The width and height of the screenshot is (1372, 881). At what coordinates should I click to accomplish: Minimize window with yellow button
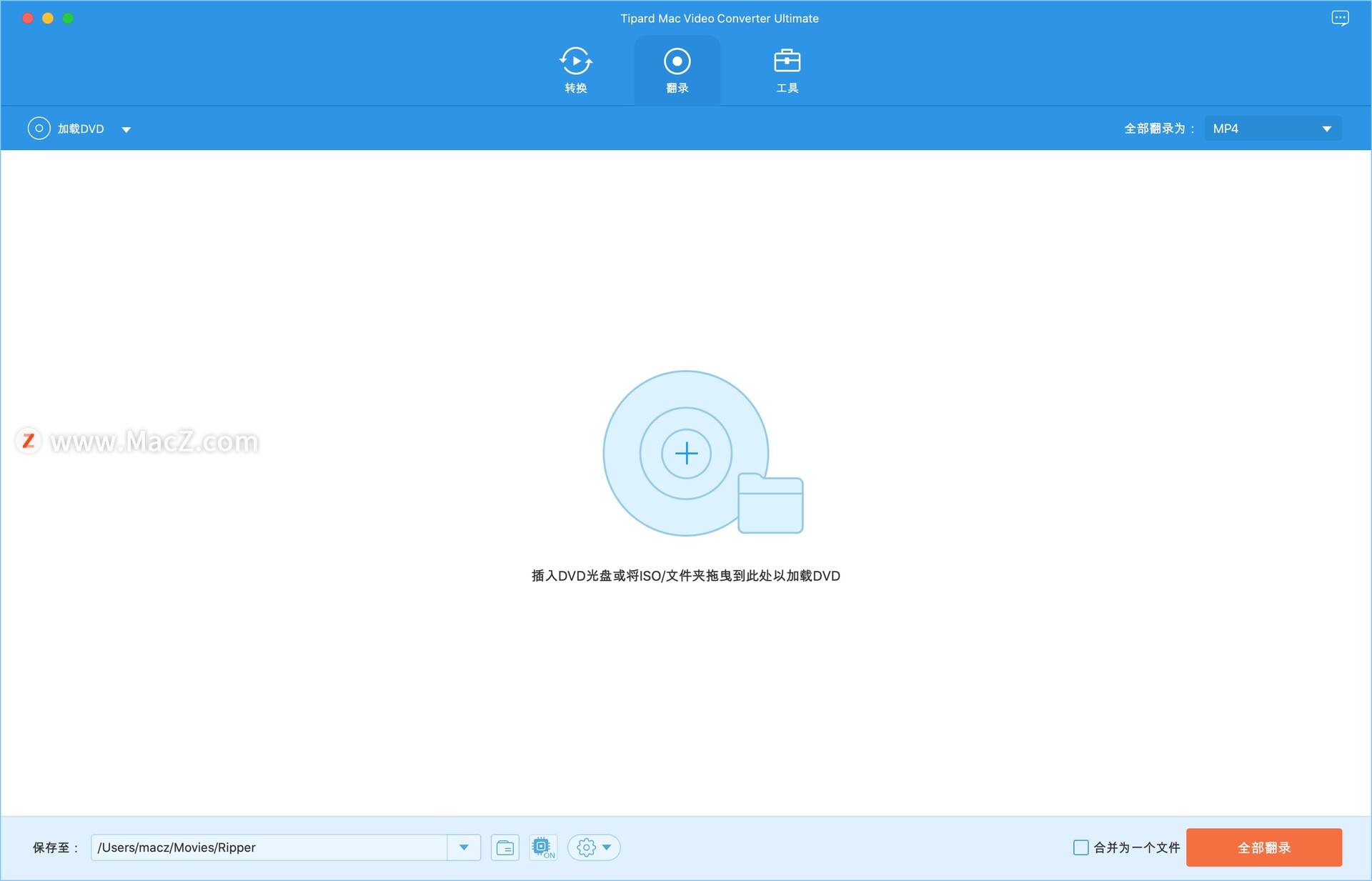(x=48, y=19)
